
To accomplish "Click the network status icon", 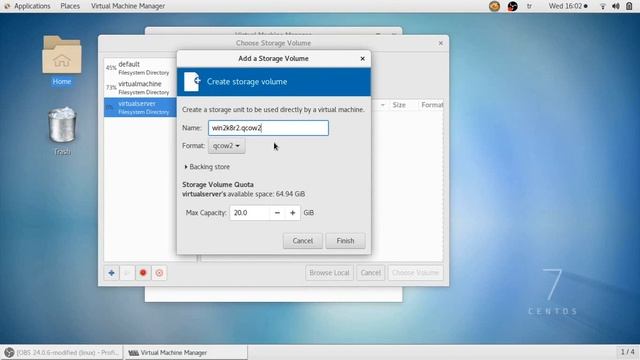I will click(602, 6).
